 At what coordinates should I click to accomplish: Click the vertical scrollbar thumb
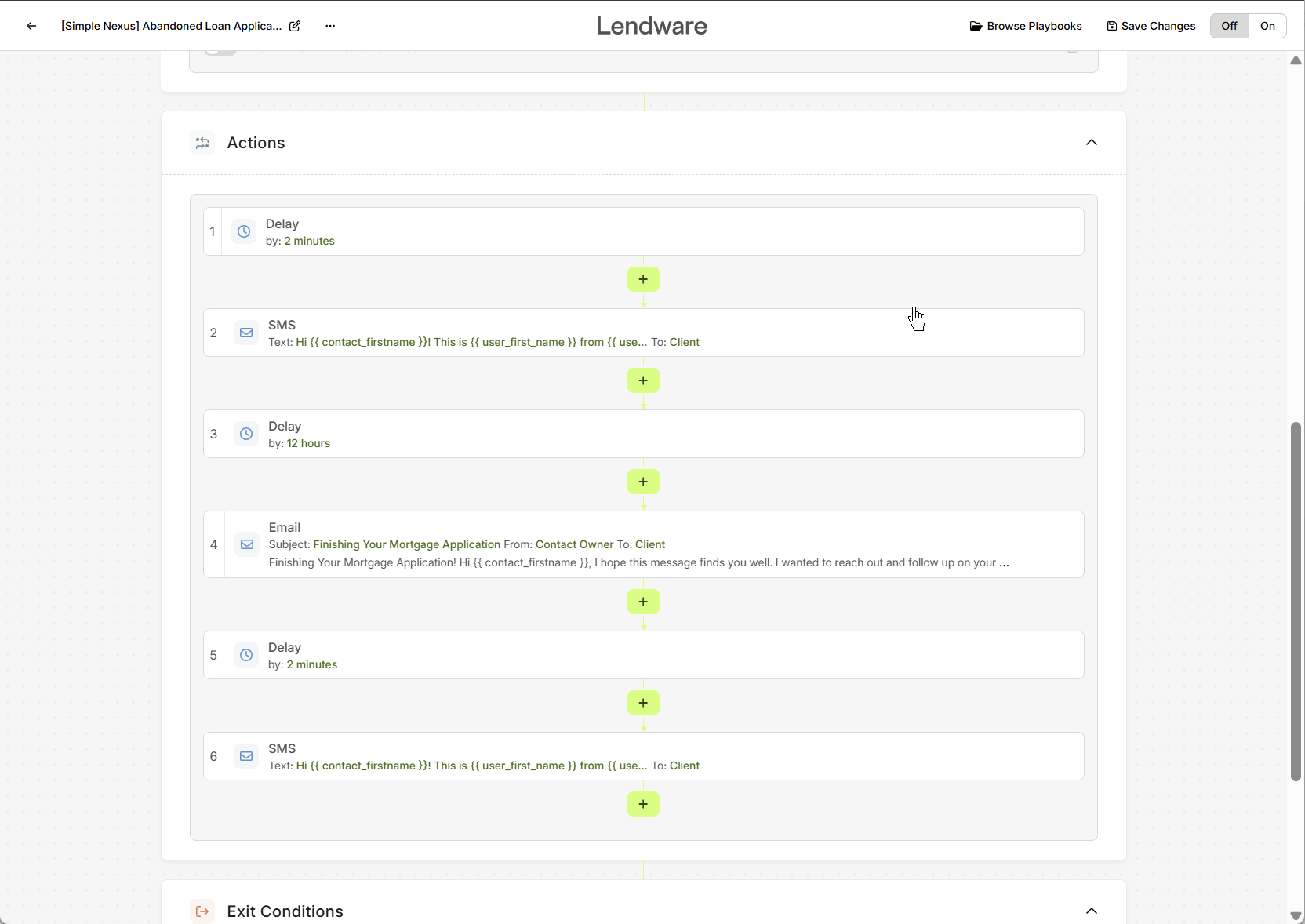pyautogui.click(x=1296, y=601)
